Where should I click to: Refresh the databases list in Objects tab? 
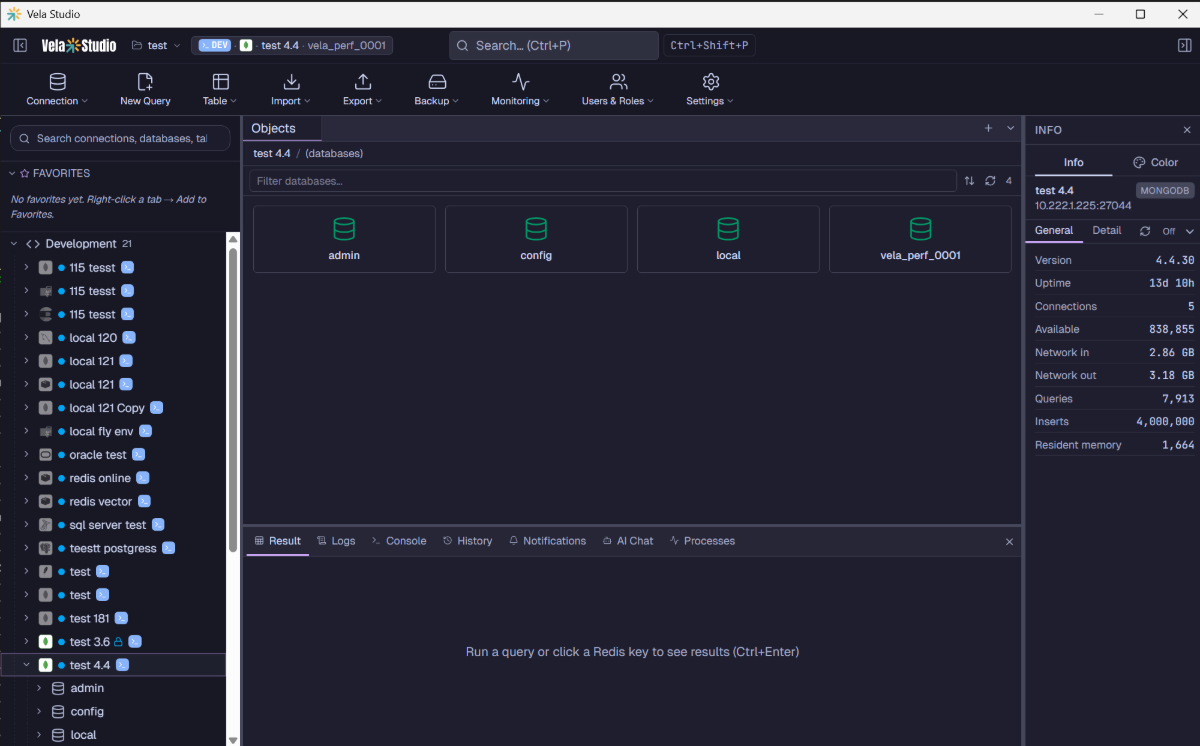click(990, 181)
